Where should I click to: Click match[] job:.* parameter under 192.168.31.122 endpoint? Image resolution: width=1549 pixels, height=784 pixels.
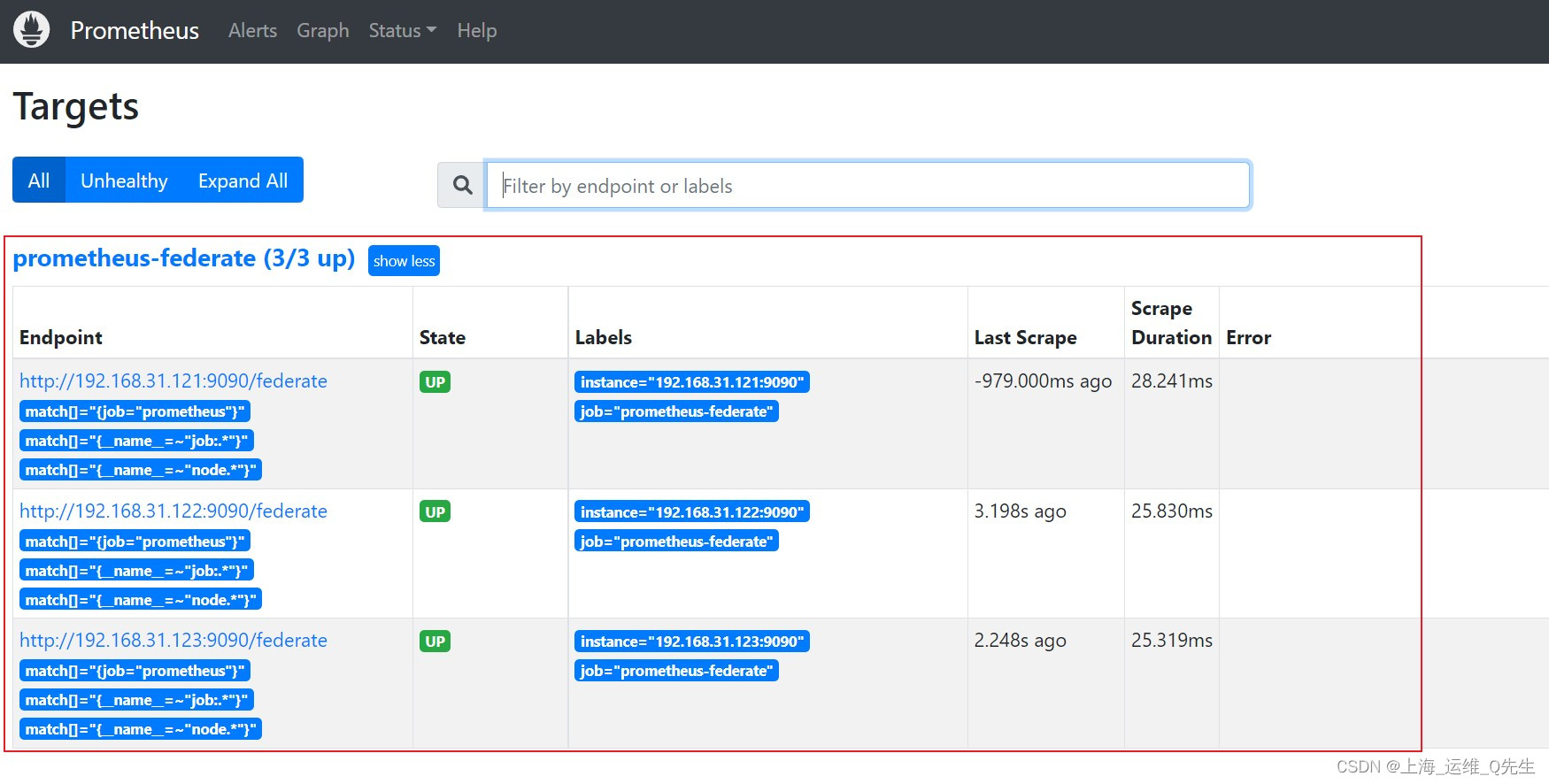click(x=136, y=571)
